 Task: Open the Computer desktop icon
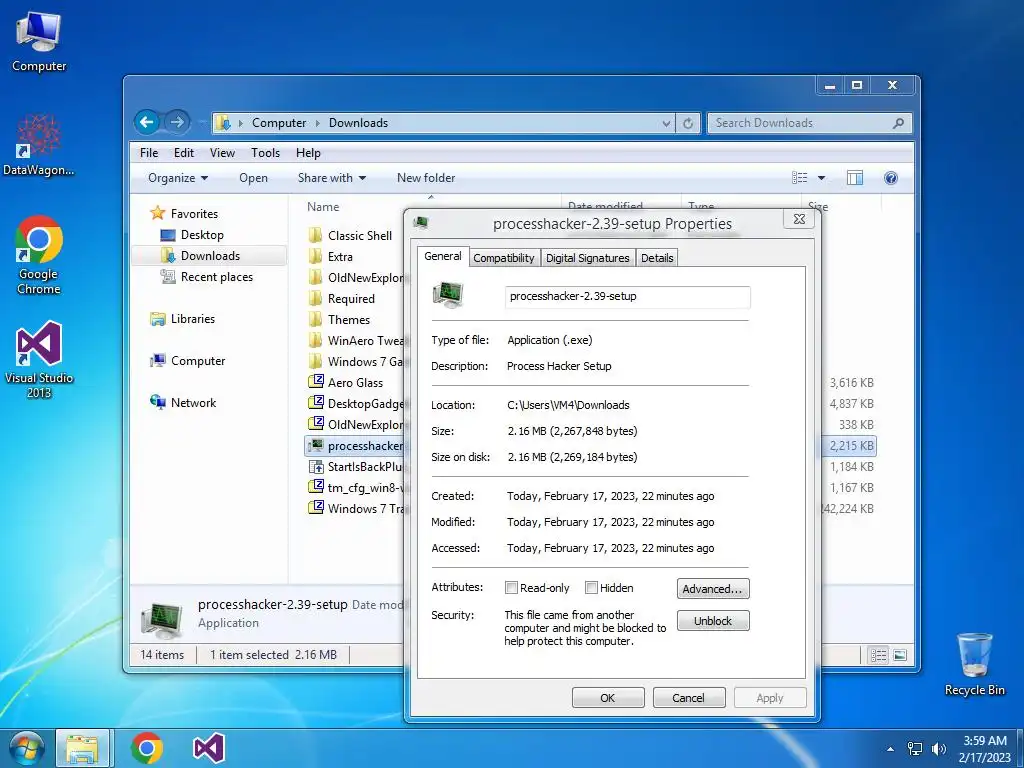(39, 42)
